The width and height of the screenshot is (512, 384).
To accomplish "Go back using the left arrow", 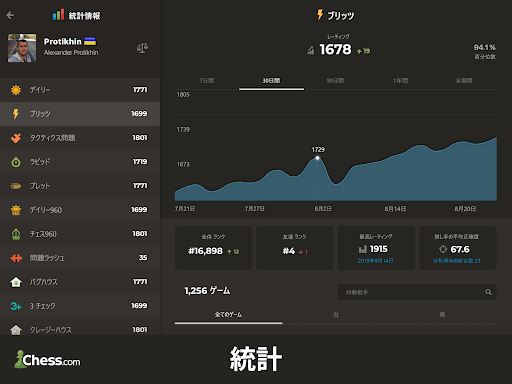I will (x=10, y=15).
